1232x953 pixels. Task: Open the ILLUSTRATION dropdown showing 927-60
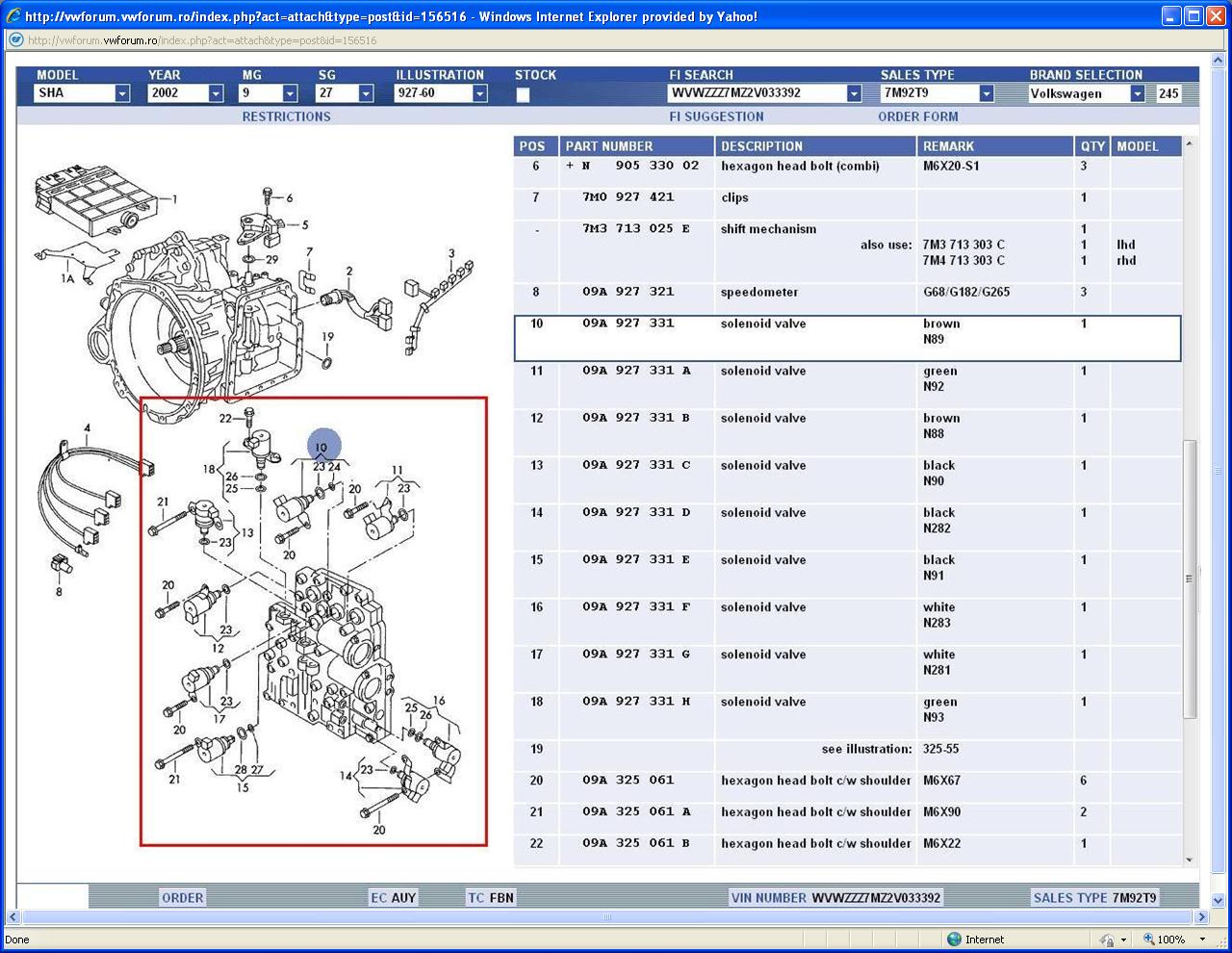[x=479, y=93]
